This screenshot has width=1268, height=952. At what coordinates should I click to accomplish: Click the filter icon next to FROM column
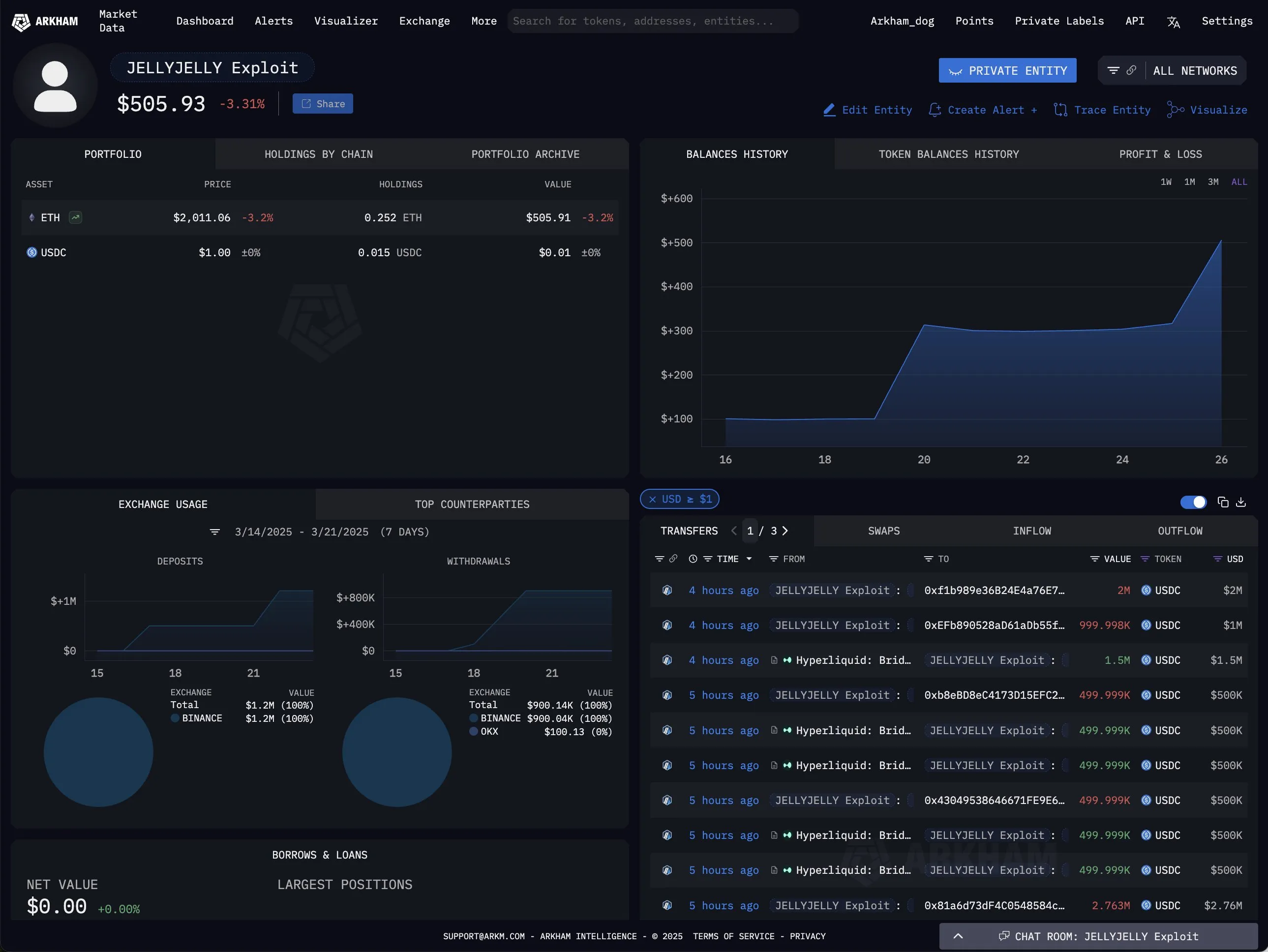(x=773, y=559)
